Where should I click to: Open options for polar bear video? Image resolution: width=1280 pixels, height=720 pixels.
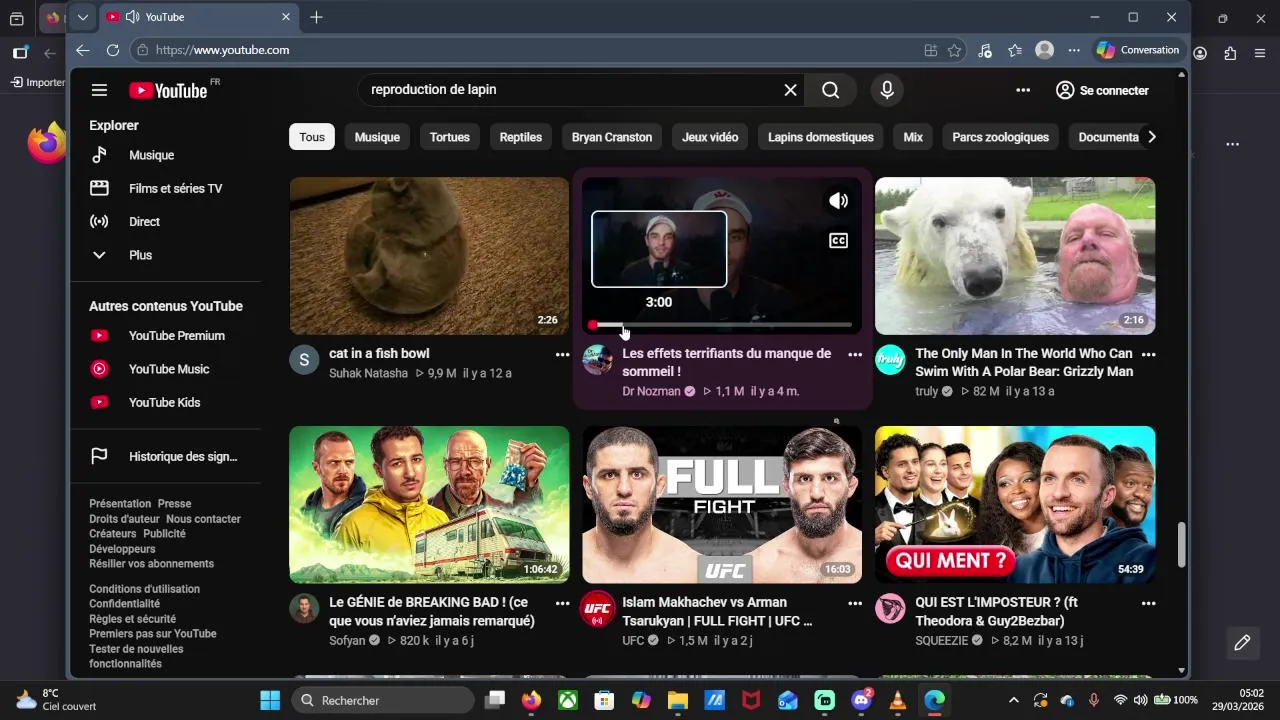coord(1148,354)
